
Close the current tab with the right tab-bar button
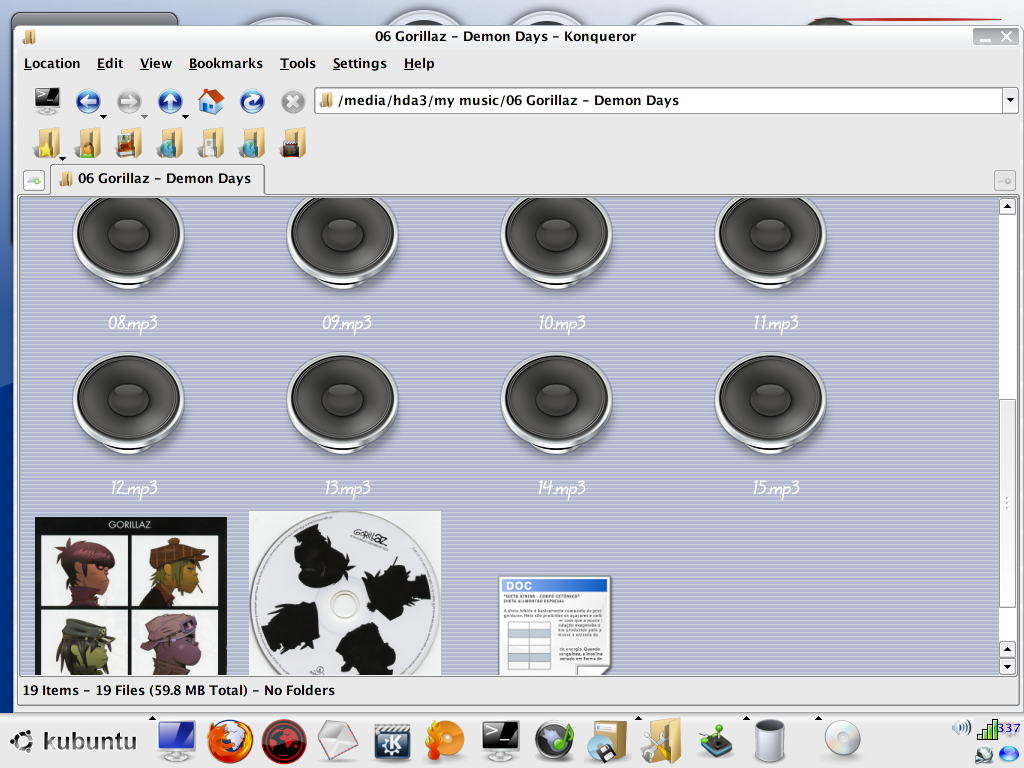1004,180
